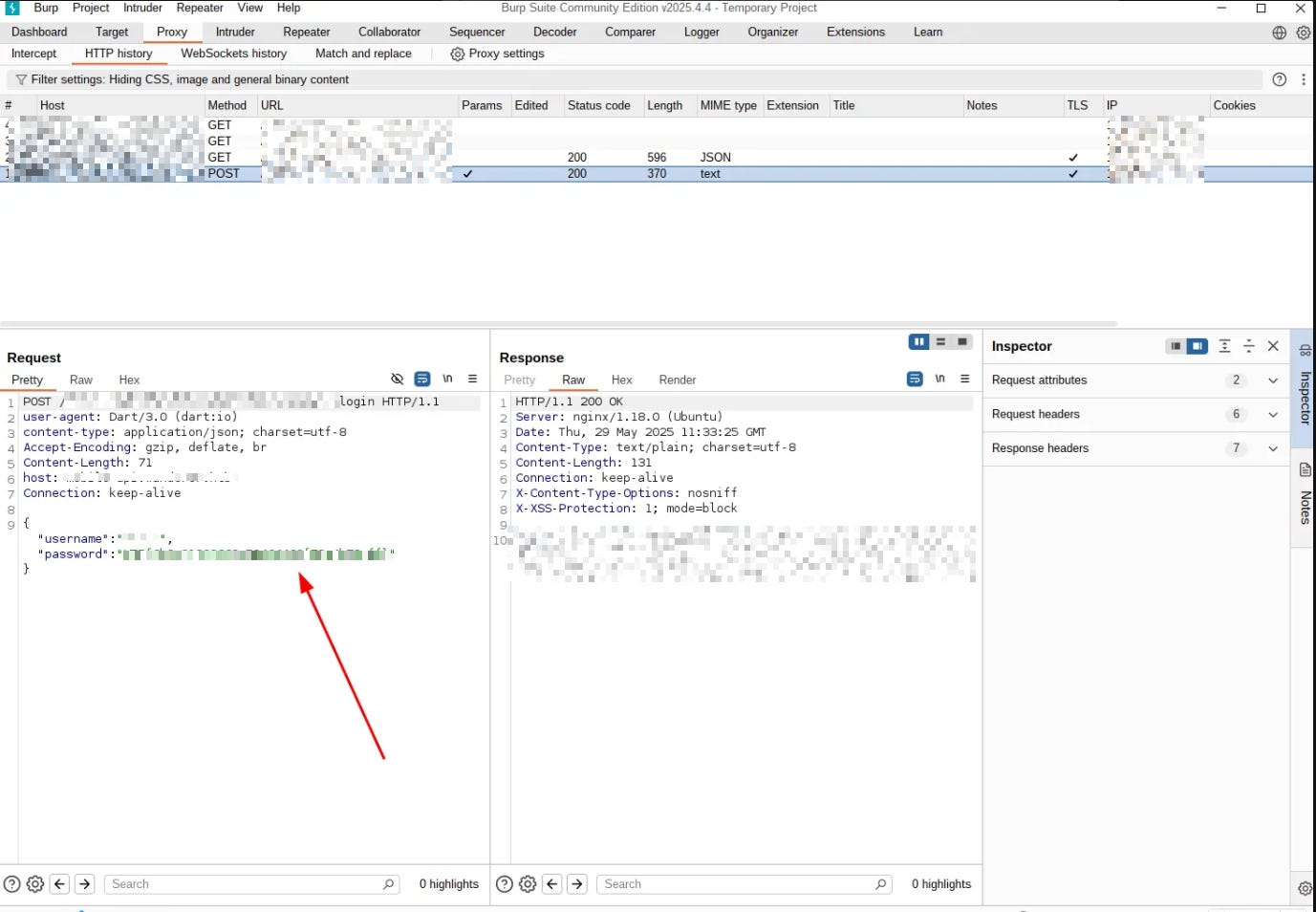Switch Response view to Render
Screen dimensions: 1316x912
678,380
